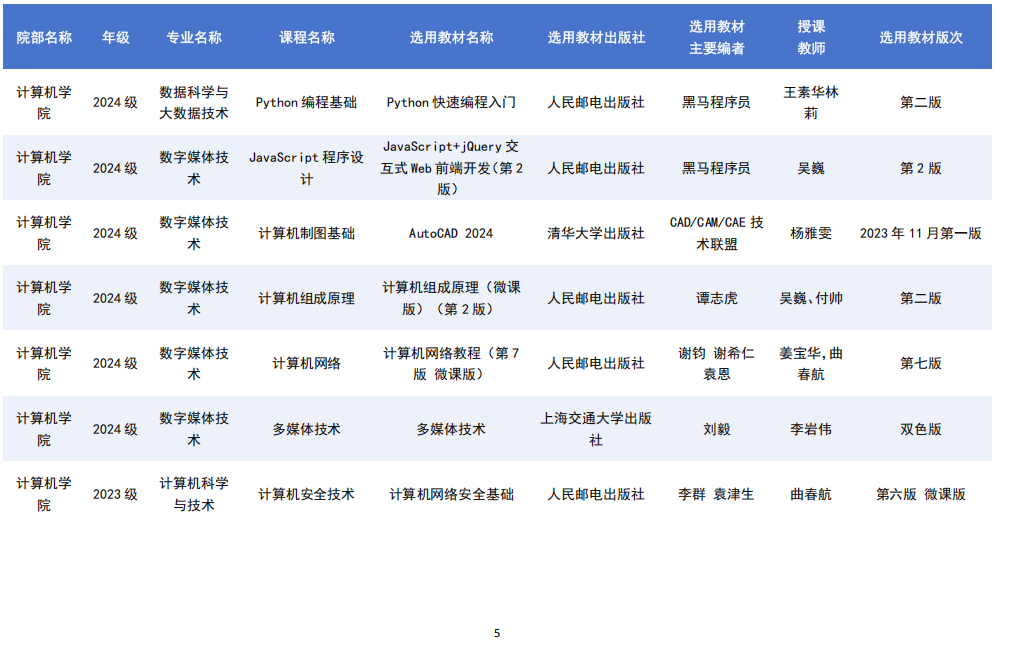Click the 第六版 微课版 edition cell

tap(921, 494)
